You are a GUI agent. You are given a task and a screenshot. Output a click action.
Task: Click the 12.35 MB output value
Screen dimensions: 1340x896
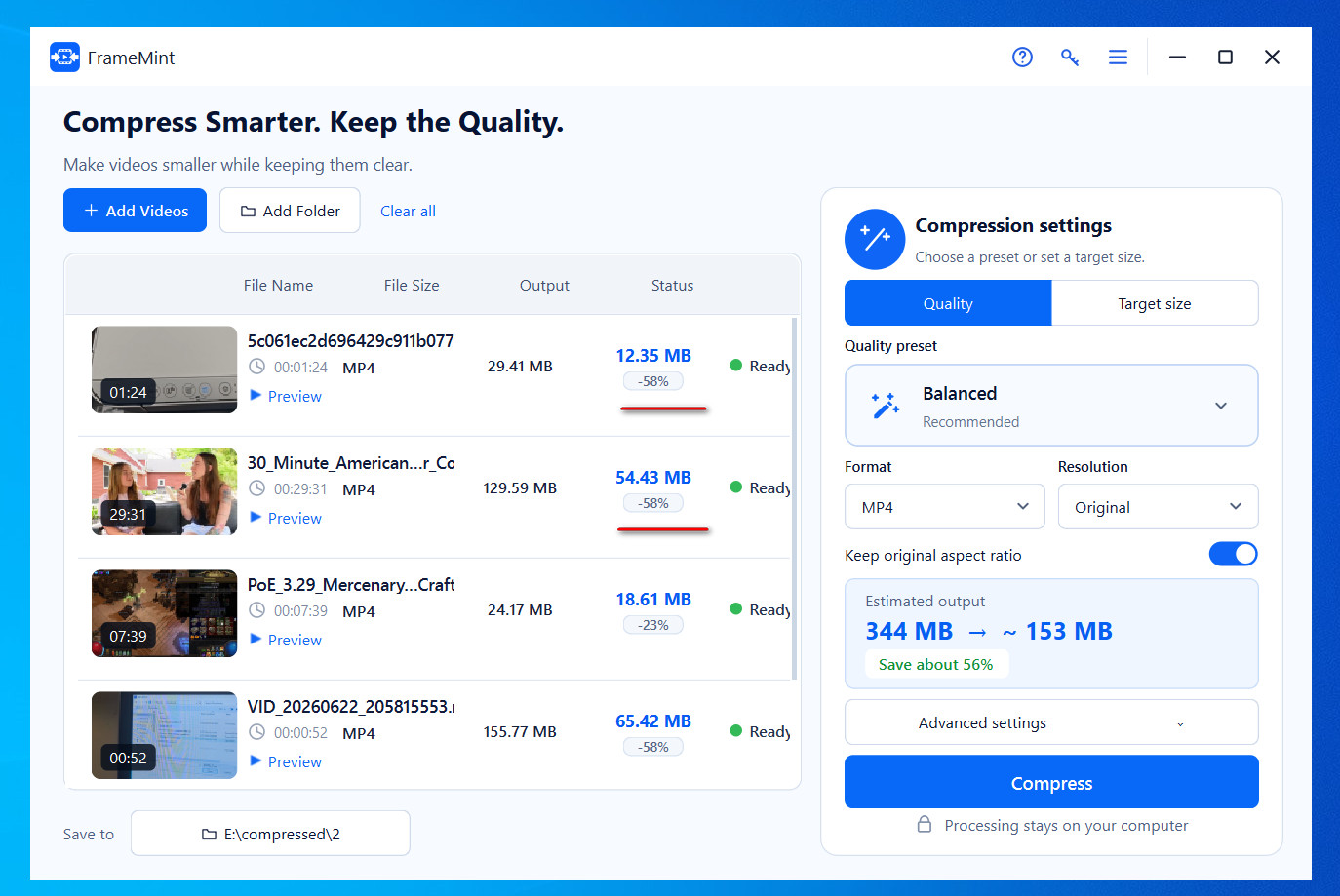click(653, 356)
